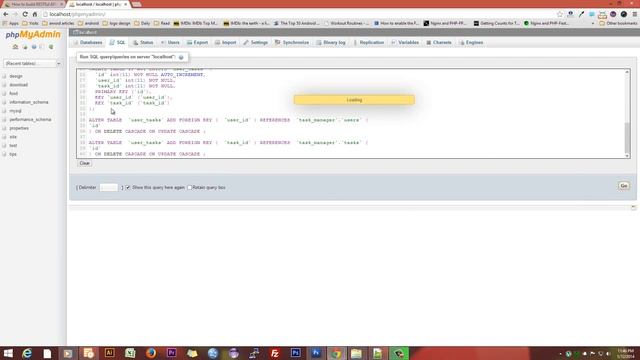Open the Status tab
Image resolution: width=640 pixels, height=360 pixels.
point(143,42)
